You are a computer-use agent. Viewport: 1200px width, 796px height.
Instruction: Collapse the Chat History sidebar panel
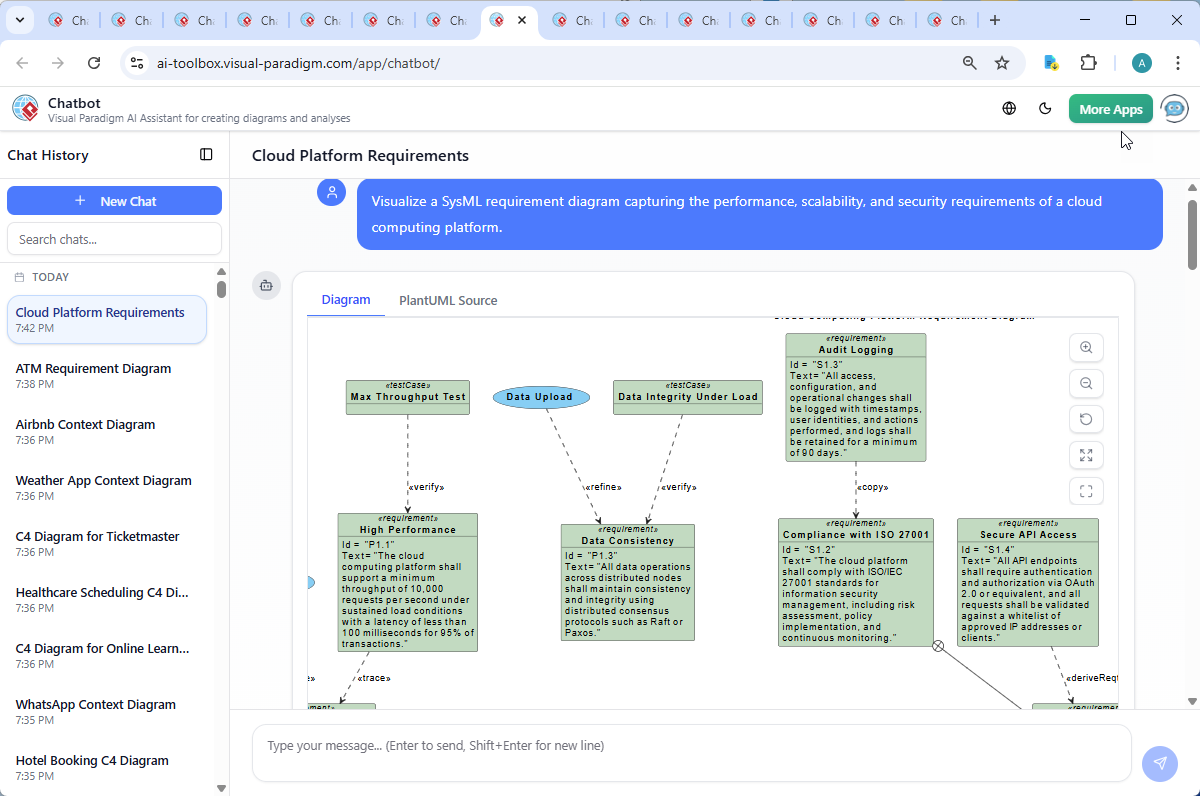tap(206, 154)
